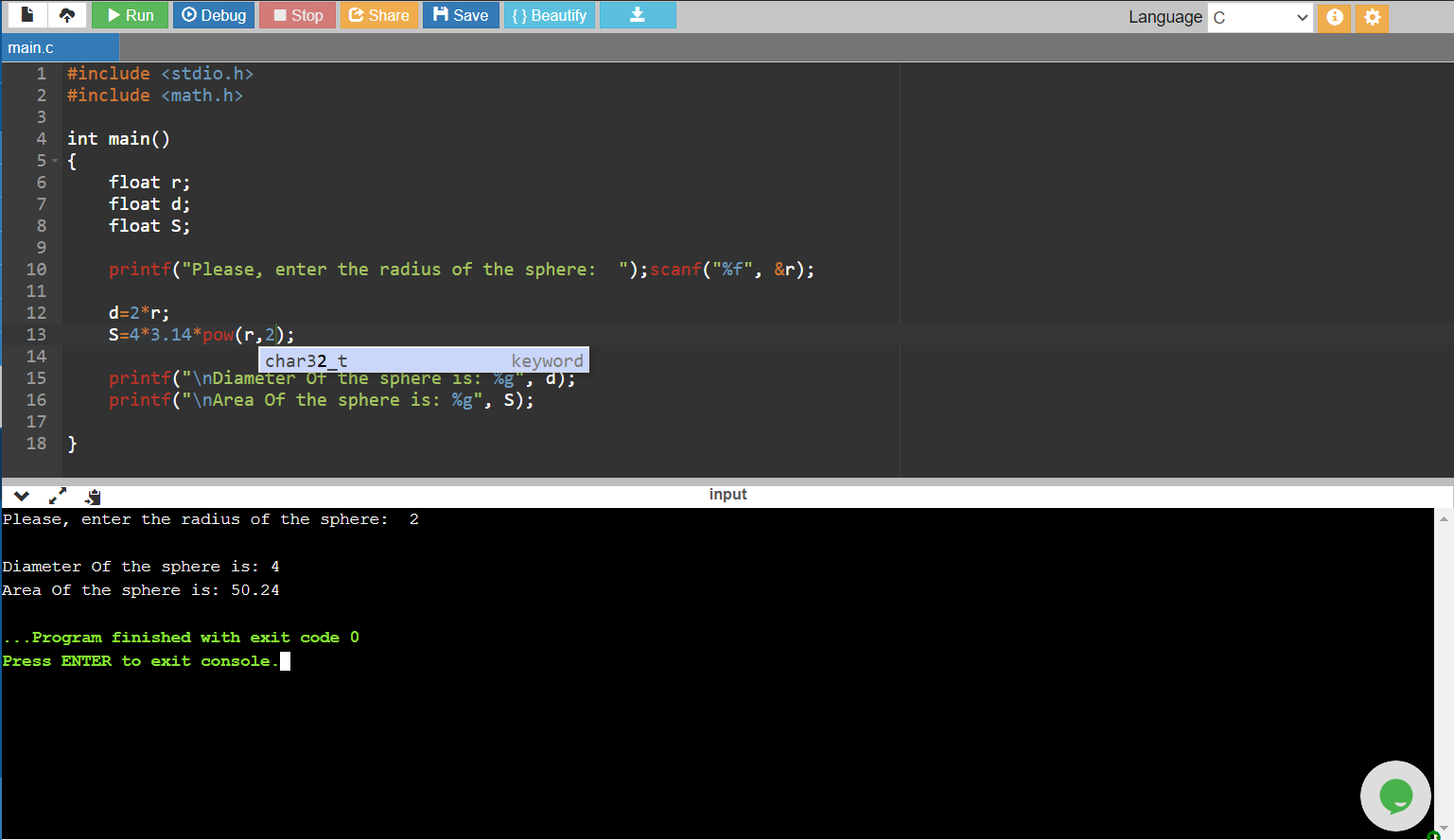
Task: Toggle console fullscreen with the expand arrows
Action: pyautogui.click(x=58, y=496)
